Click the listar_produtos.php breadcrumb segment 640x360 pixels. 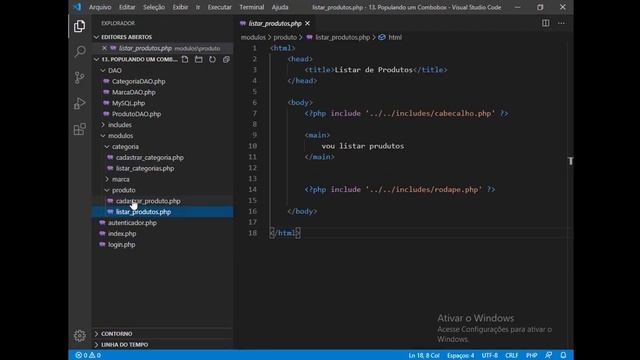click(342, 38)
